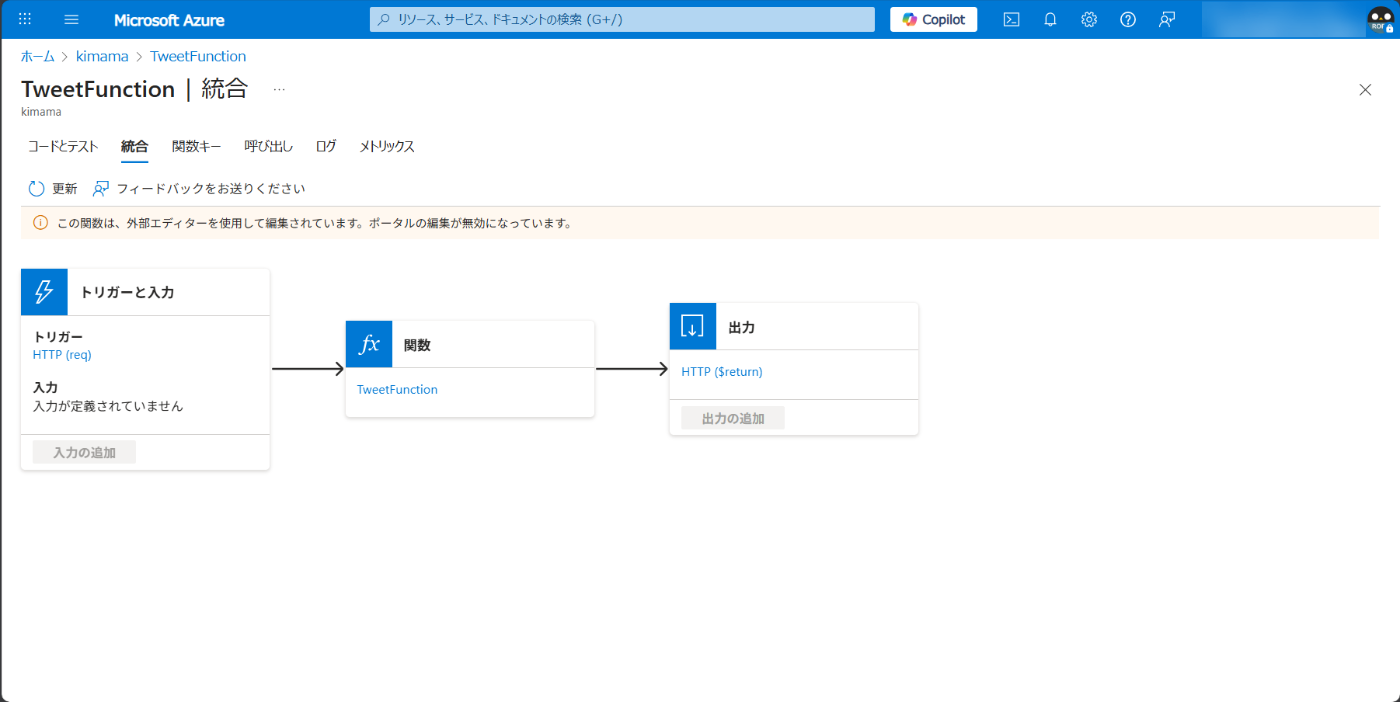Open the Azure apps grid launcher
This screenshot has height=702, width=1400.
[x=25, y=19]
